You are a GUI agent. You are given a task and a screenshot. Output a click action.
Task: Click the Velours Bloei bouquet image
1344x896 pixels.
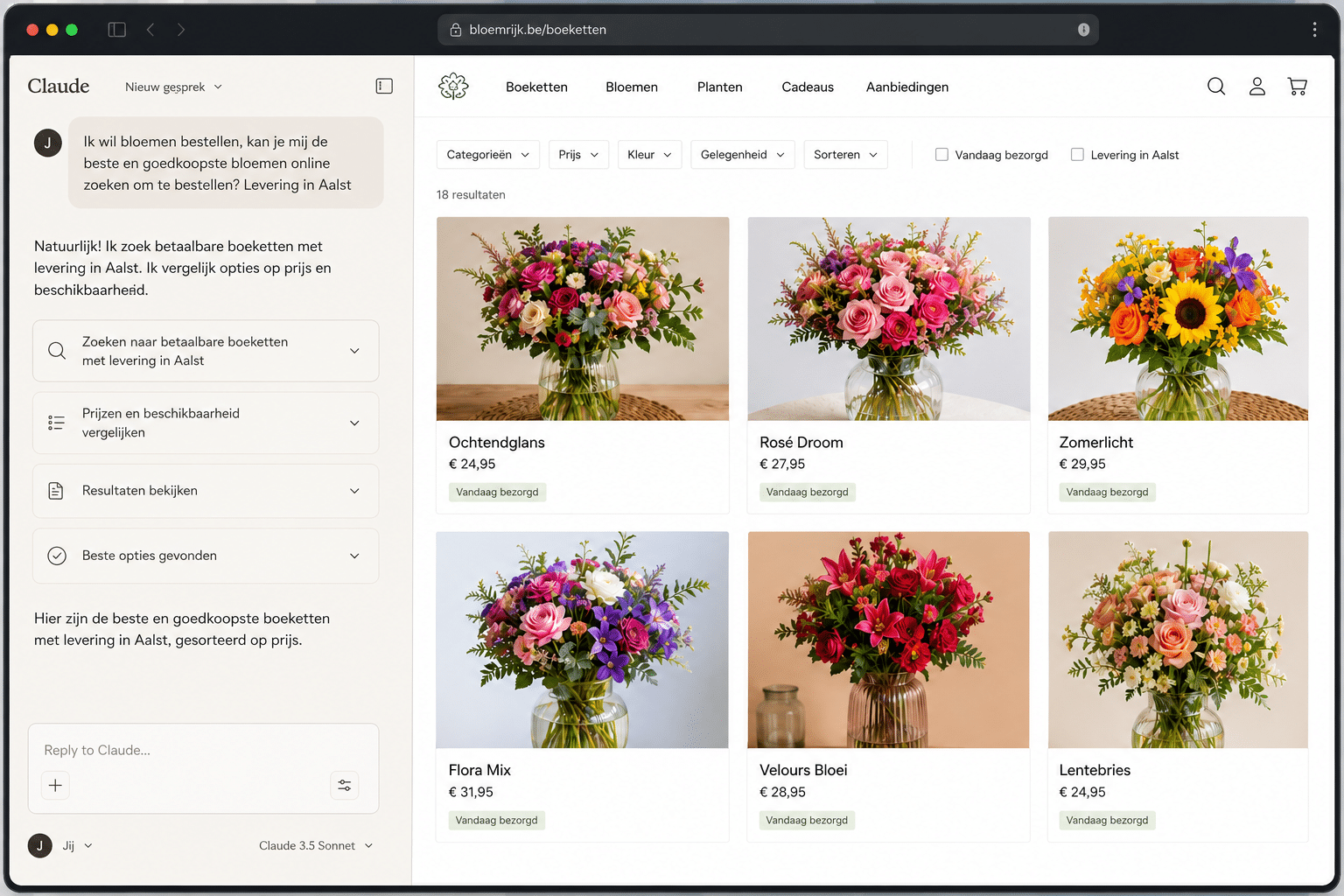coord(888,640)
